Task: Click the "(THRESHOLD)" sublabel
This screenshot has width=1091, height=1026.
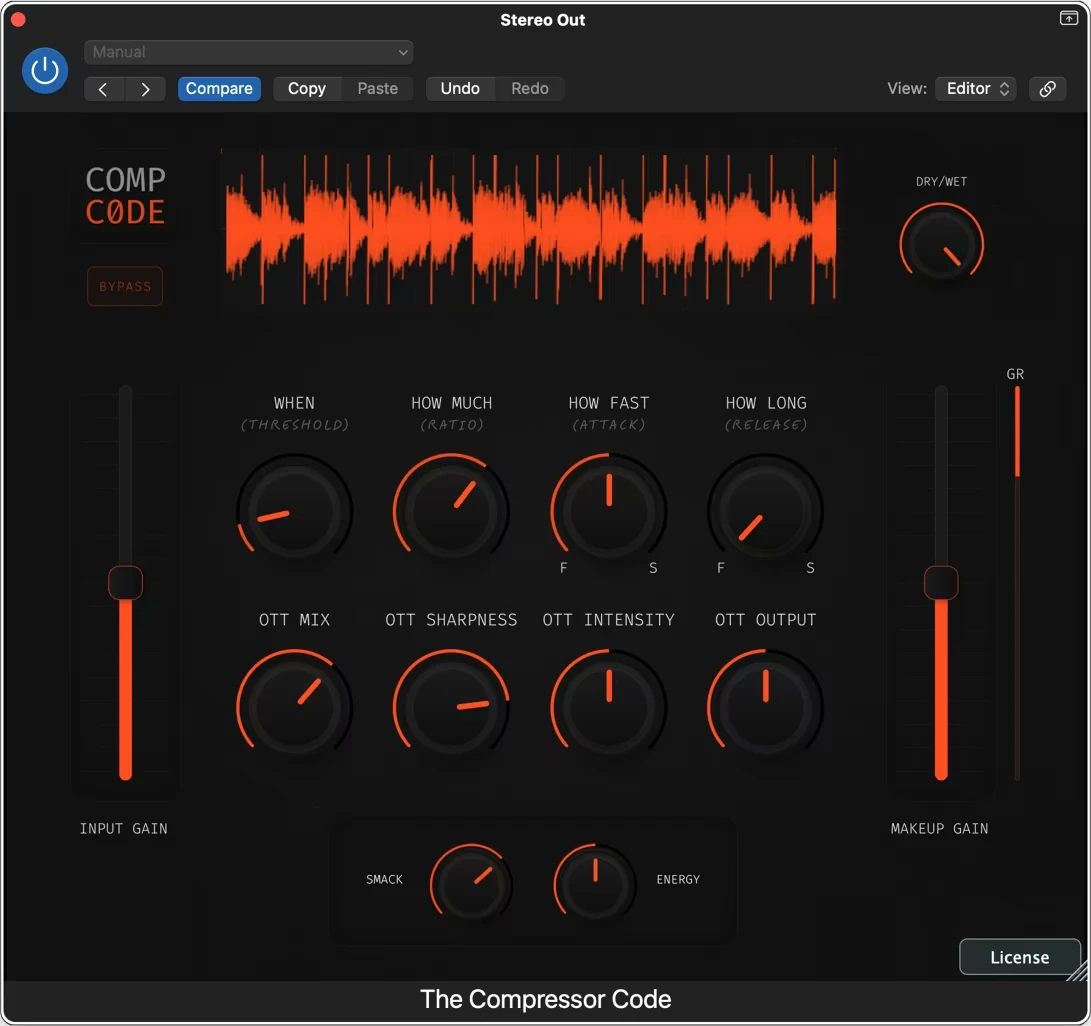Action: [294, 424]
